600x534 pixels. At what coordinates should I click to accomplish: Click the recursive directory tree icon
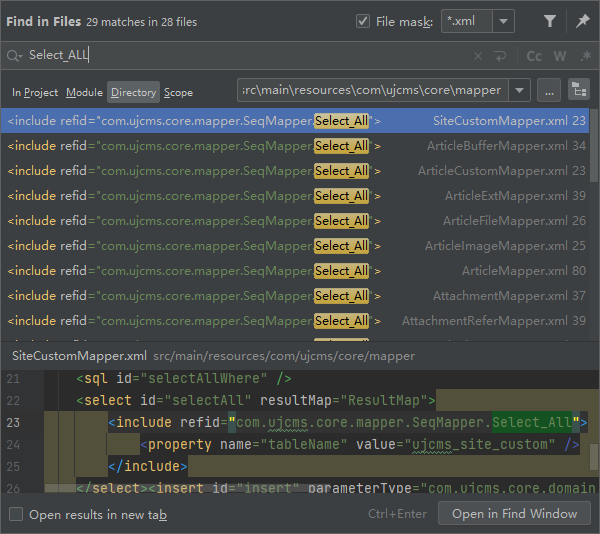tap(579, 90)
